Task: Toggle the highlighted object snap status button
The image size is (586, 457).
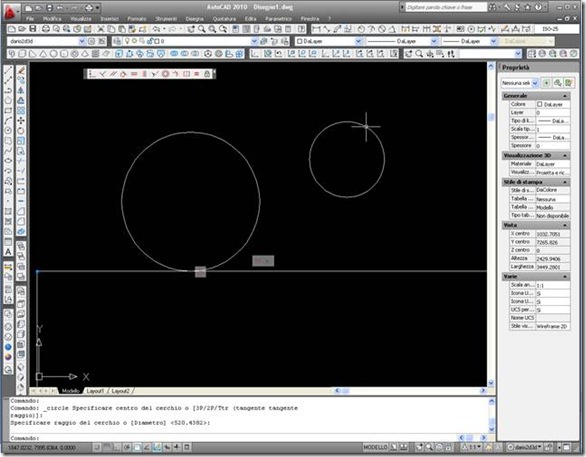Action: [157, 447]
